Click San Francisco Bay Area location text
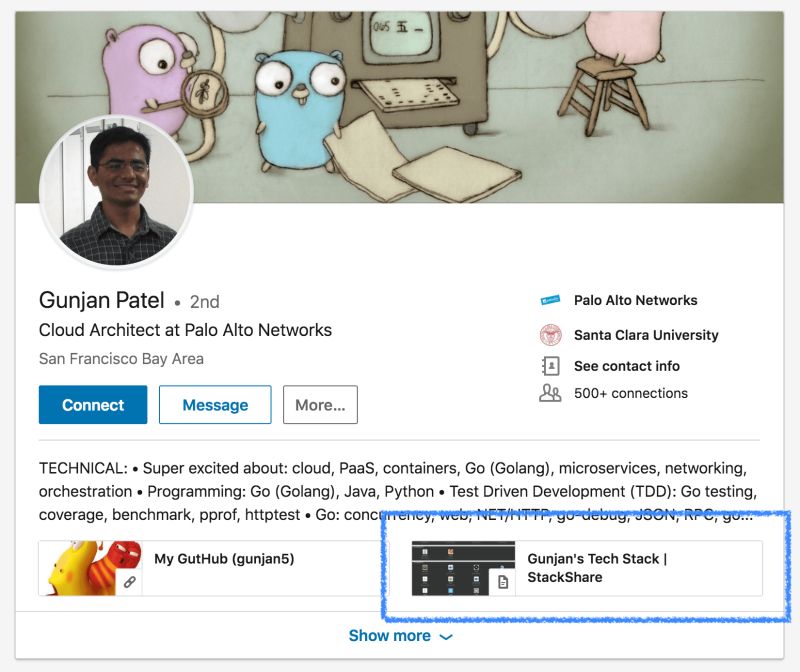This screenshot has width=800, height=672. tap(121, 359)
